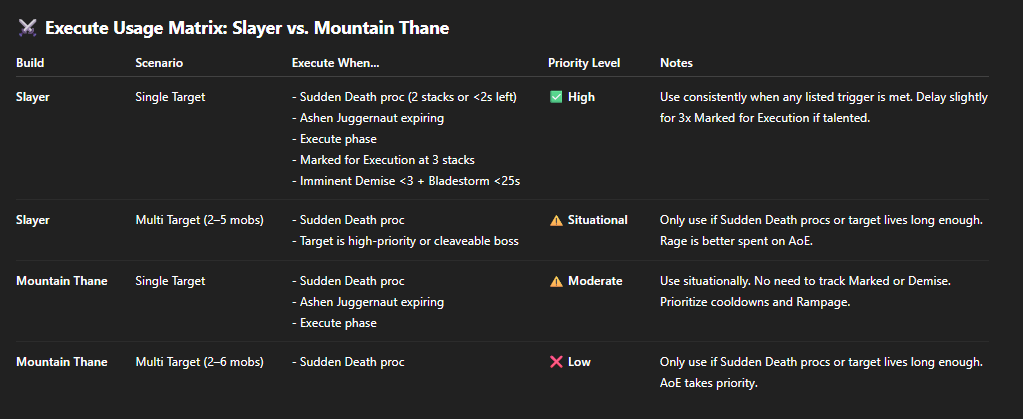Click the AoE takes priority note
1023x419 pixels.
709,383
